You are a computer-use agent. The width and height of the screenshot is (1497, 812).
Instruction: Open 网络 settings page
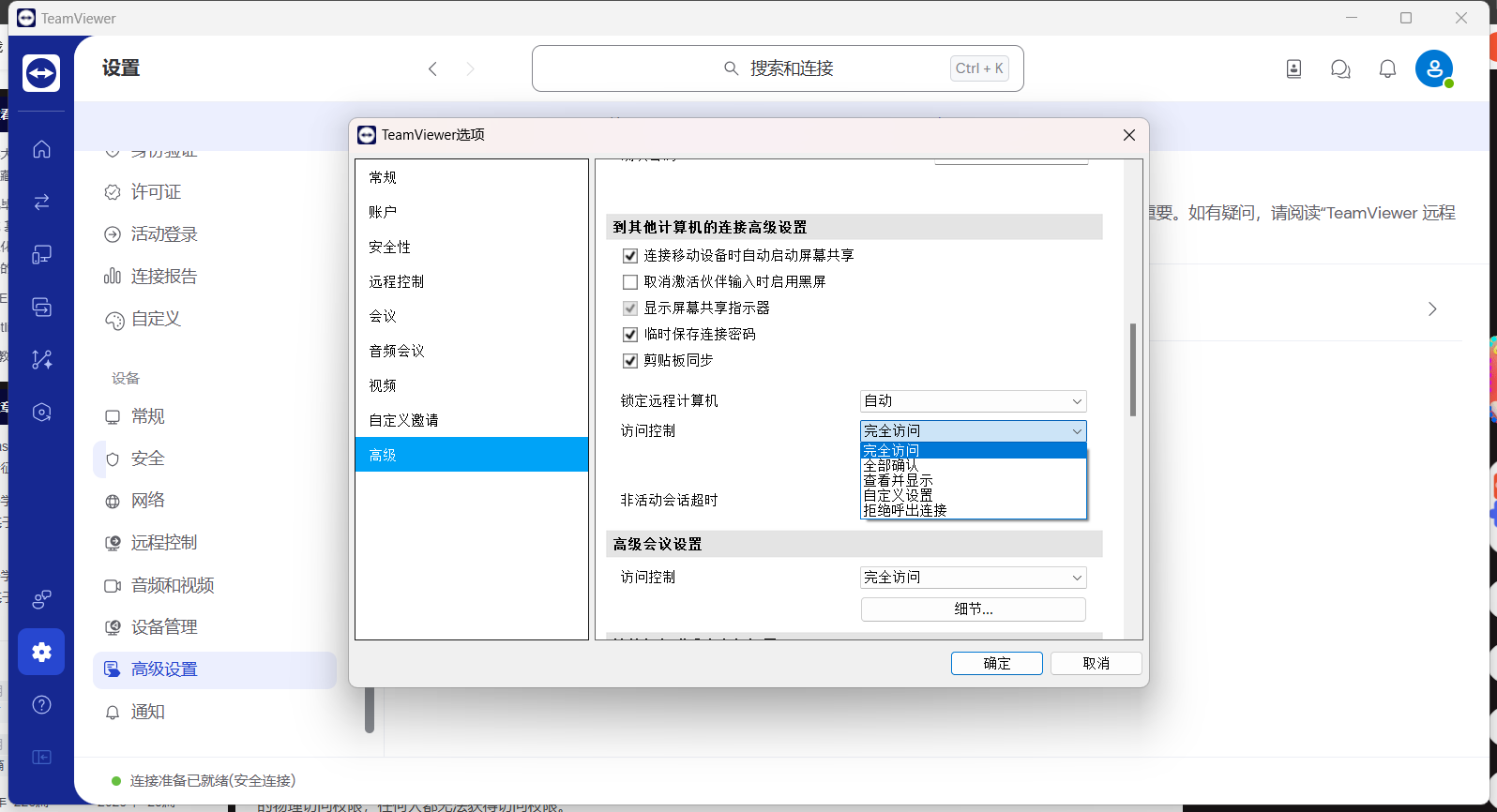pyautogui.click(x=215, y=501)
